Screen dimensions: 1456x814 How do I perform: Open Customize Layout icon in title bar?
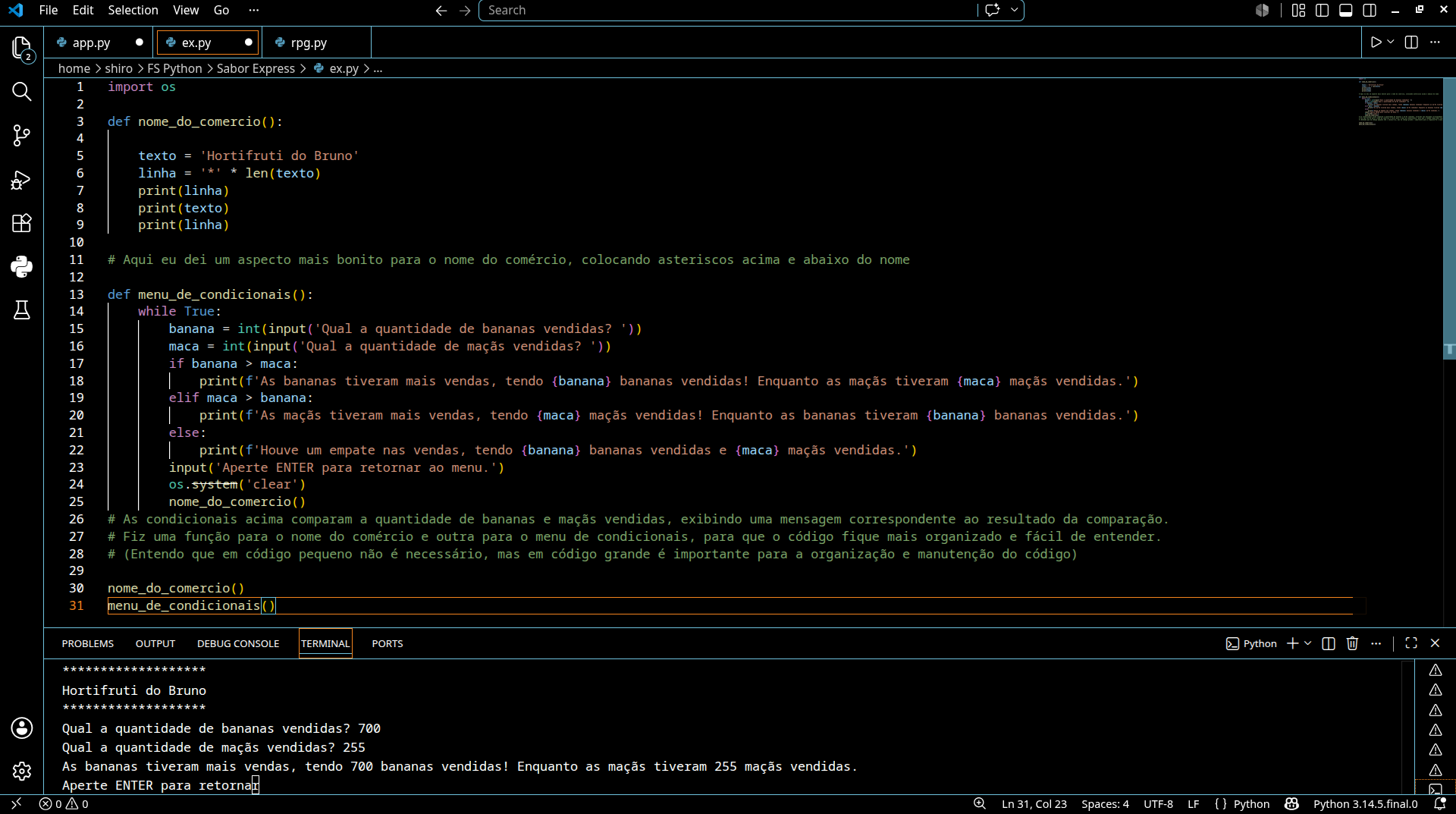1298,10
